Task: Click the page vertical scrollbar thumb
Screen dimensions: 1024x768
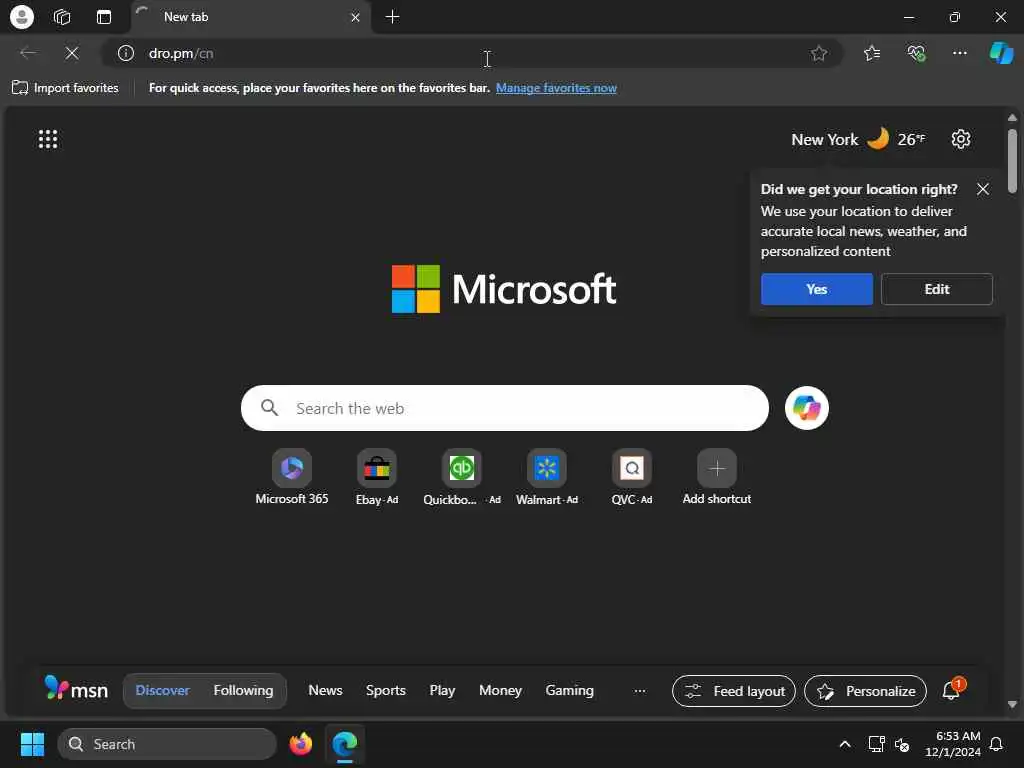Action: pos(1012,161)
